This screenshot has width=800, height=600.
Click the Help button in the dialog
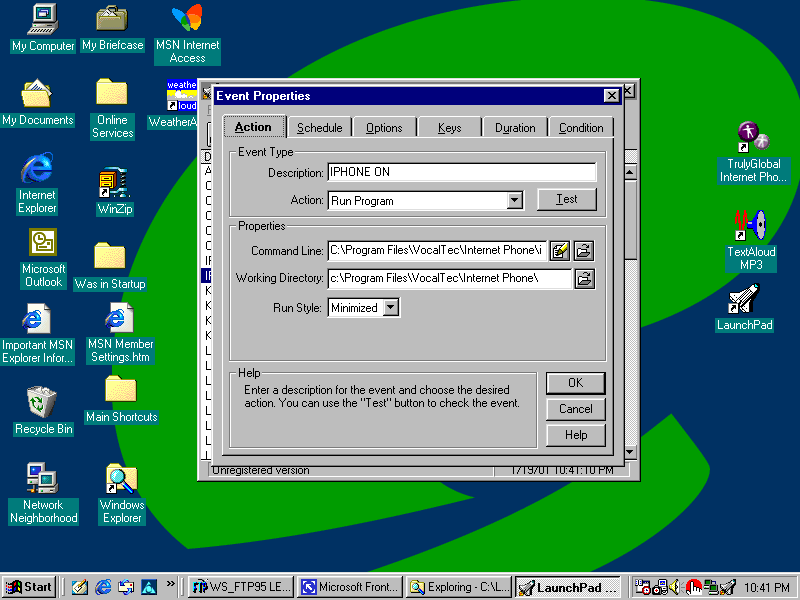(x=576, y=435)
